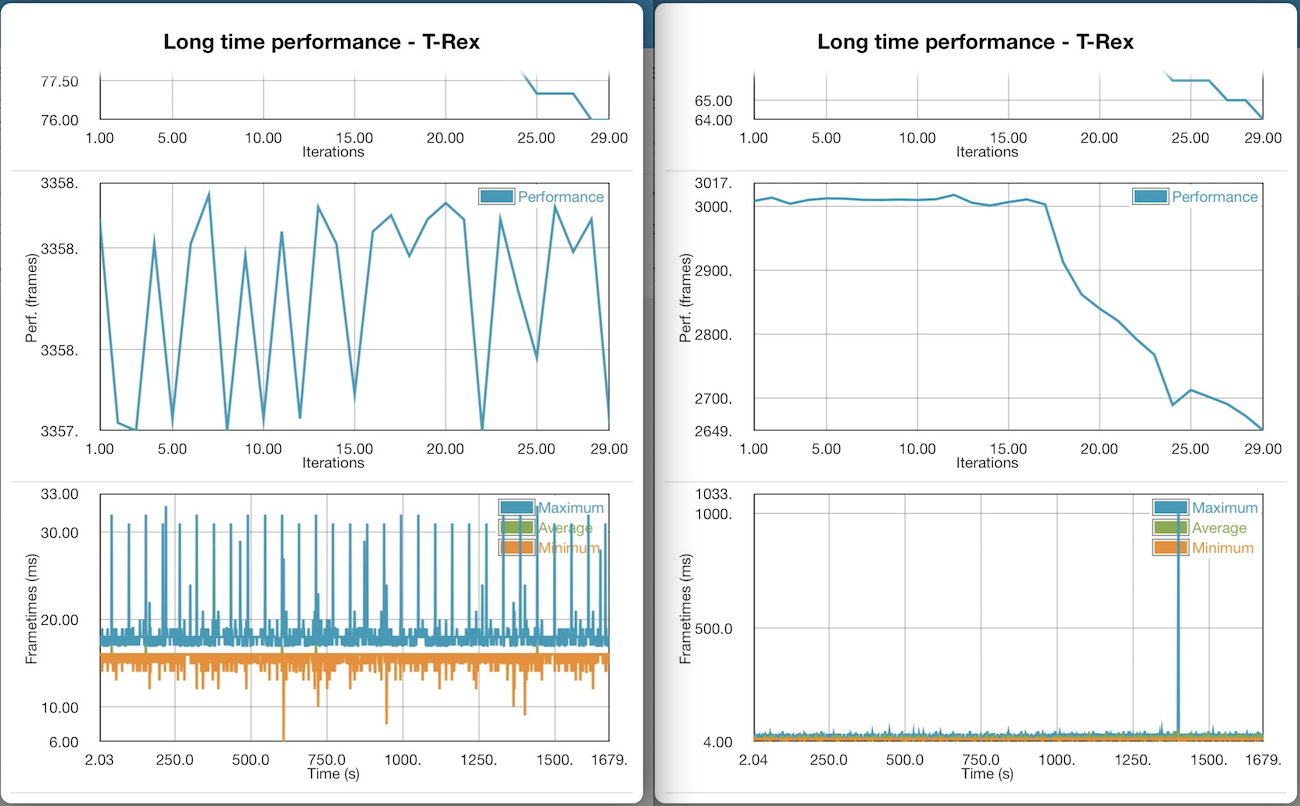Viewport: 1300px width, 806px height.
Task: Click the 1033. frametimes tick label
Action: 715,494
